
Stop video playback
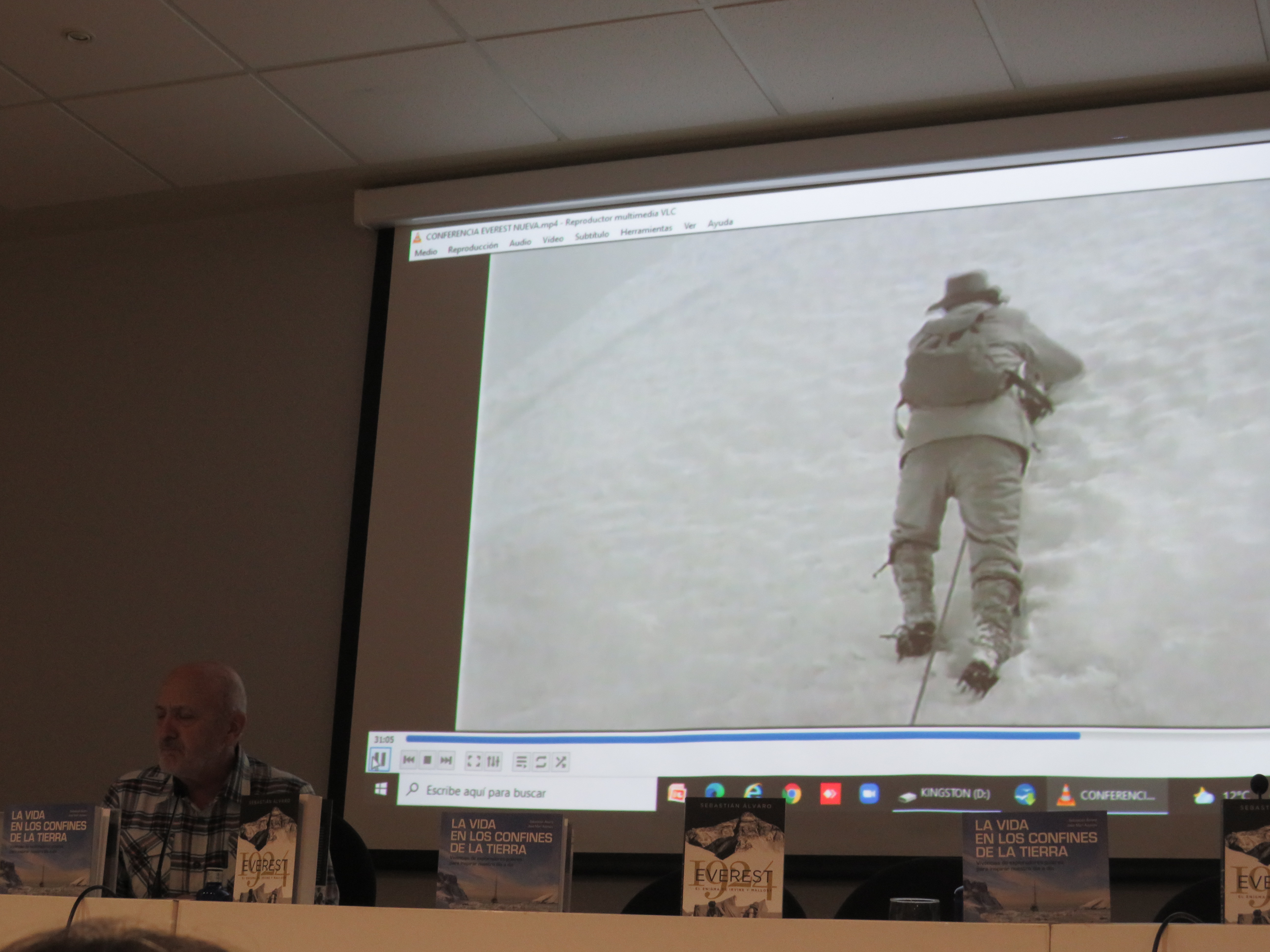427,760
